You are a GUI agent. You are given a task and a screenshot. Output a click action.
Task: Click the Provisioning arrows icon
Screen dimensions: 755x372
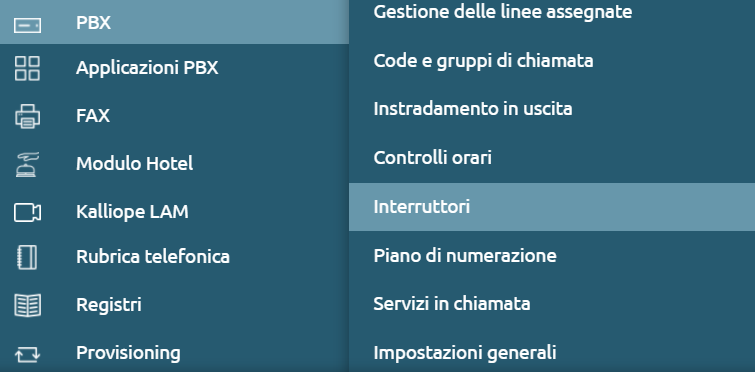point(27,355)
